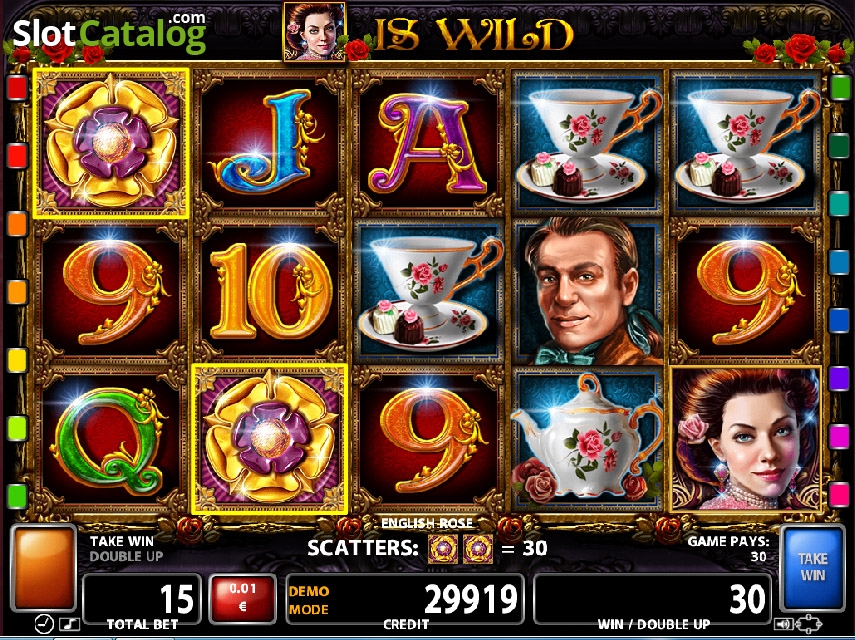Click the golden 10 symbol

(x=270, y=291)
